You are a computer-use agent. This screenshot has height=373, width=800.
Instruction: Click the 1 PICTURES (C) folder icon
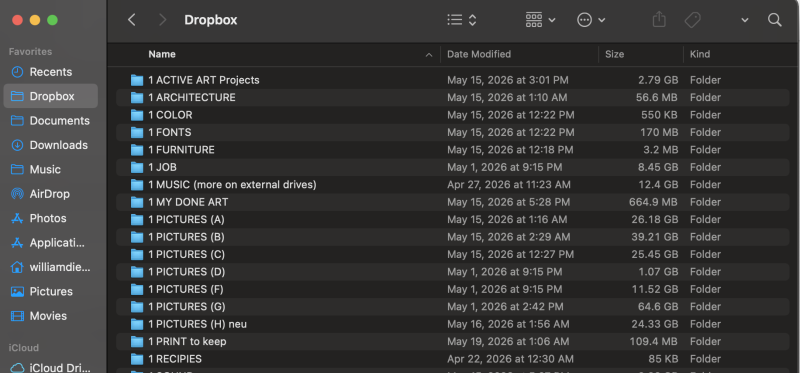(x=137, y=254)
